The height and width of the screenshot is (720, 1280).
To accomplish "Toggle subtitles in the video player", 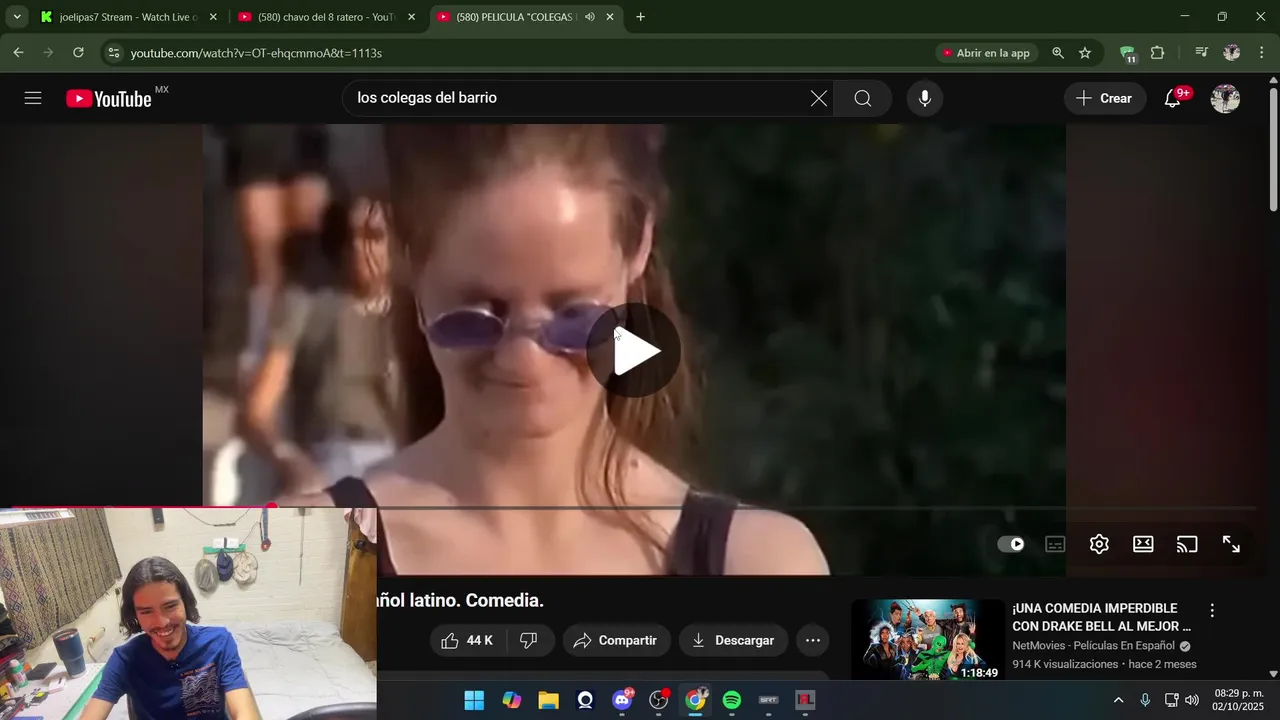I will click(1055, 544).
